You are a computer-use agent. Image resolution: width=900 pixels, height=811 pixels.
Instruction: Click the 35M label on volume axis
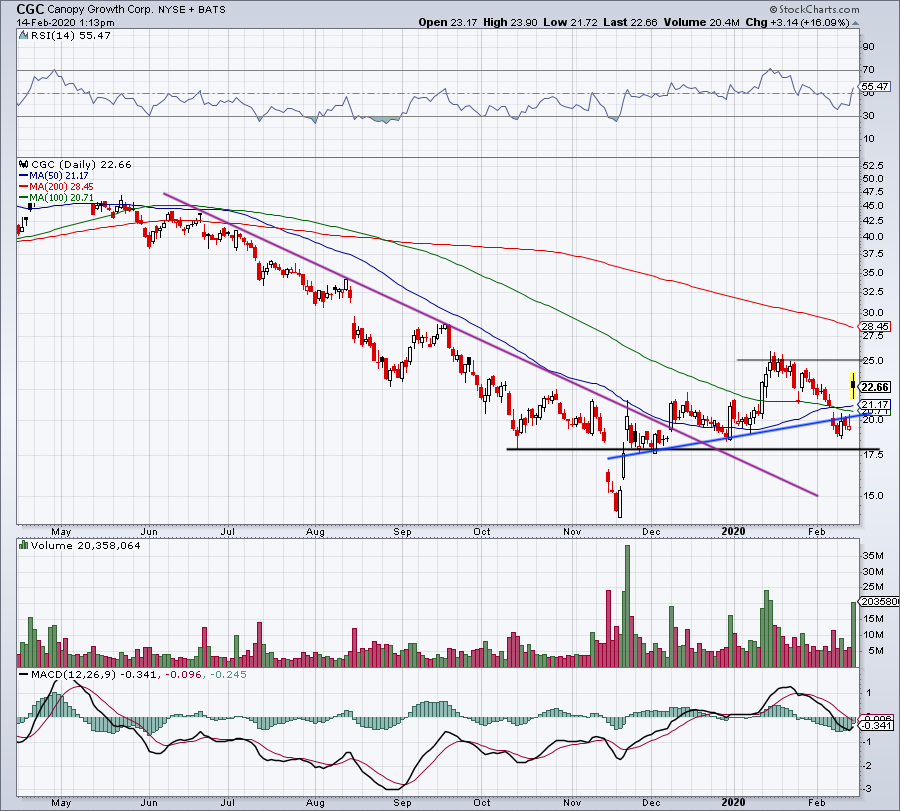[x=872, y=556]
